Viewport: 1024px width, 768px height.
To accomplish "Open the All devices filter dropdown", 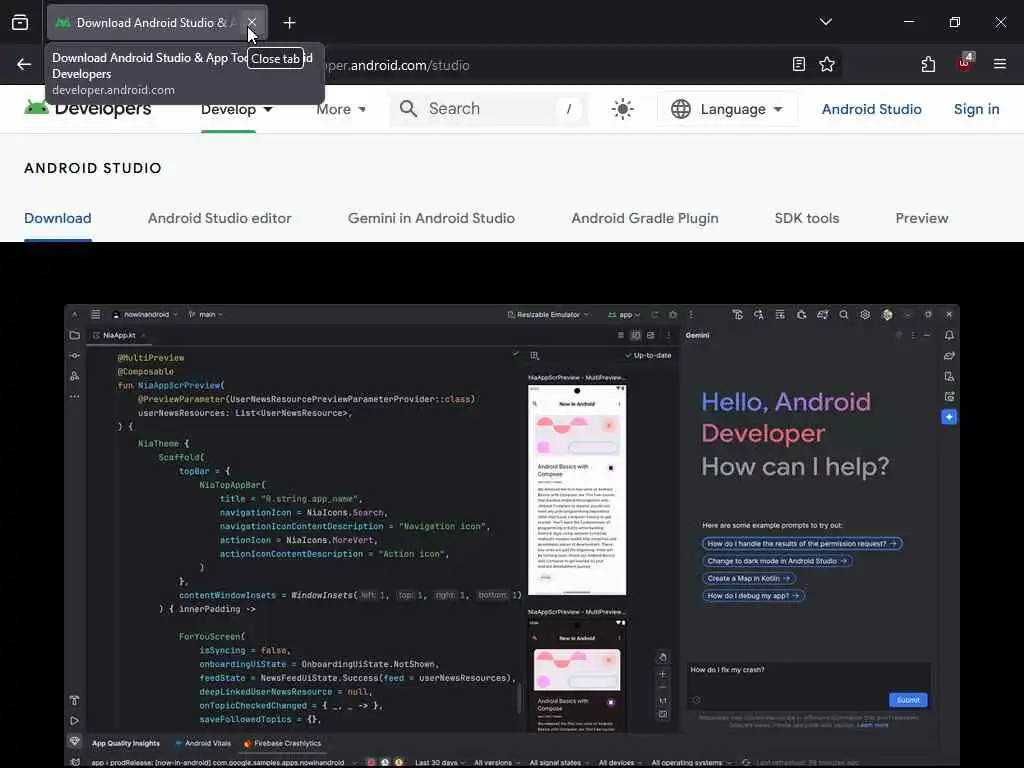I will [620, 762].
